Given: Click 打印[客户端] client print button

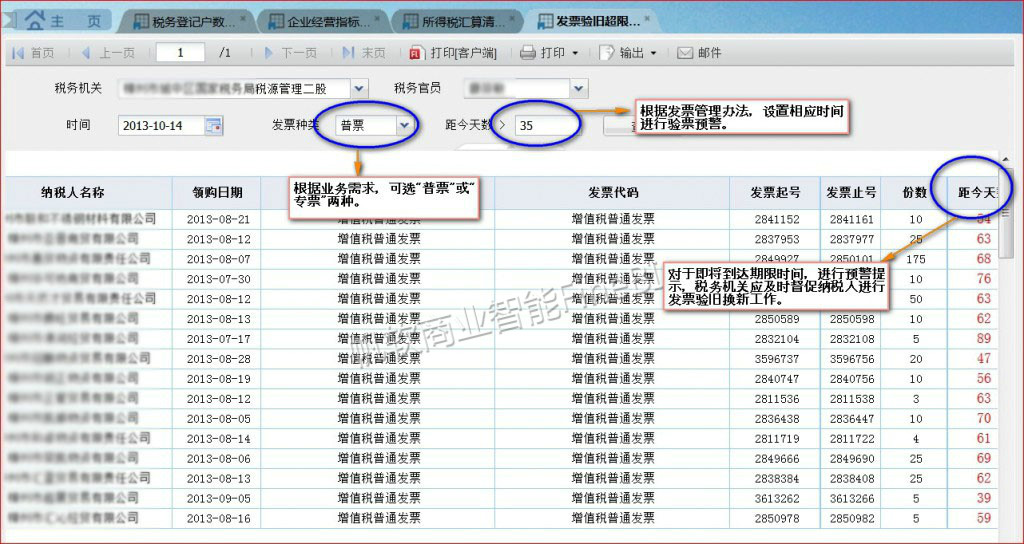Looking at the screenshot, I should [x=453, y=53].
